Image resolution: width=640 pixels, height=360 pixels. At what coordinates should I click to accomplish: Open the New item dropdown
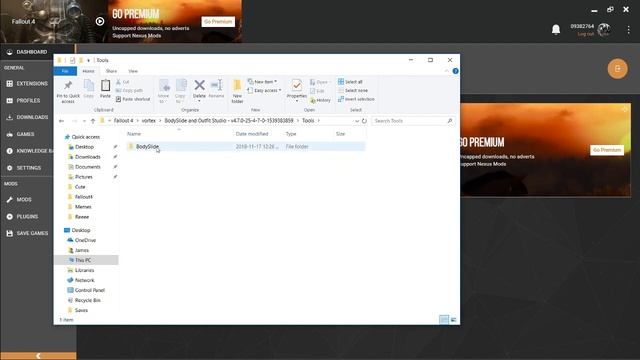pyautogui.click(x=262, y=82)
